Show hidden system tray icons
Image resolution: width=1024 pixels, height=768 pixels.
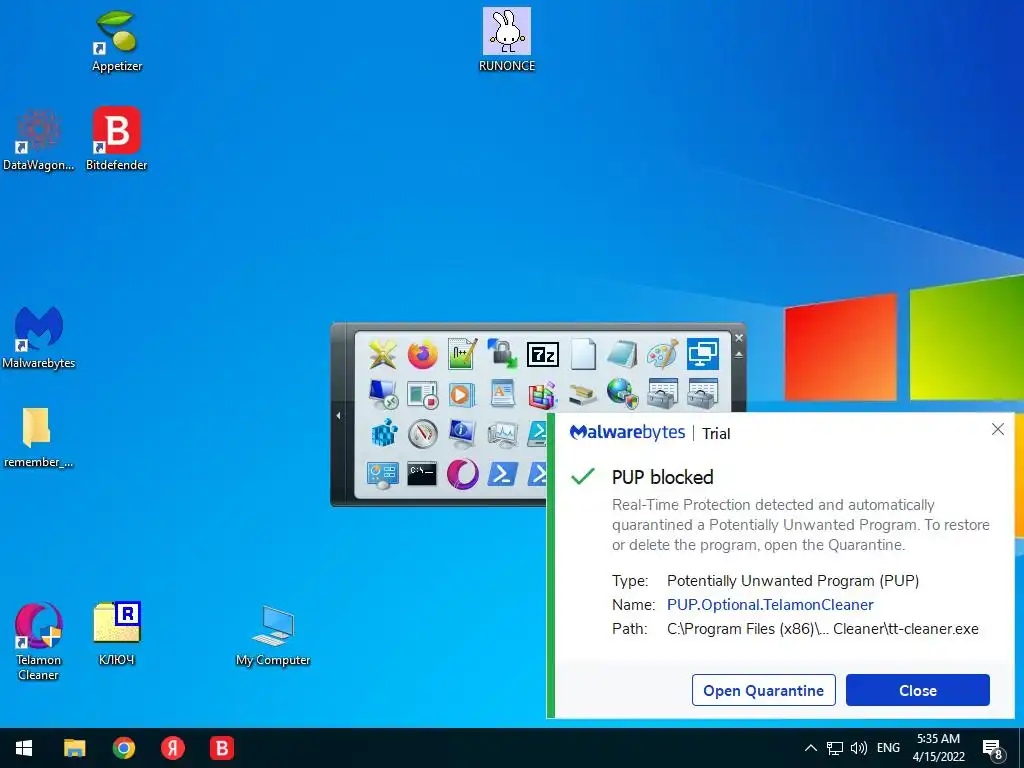[x=810, y=748]
